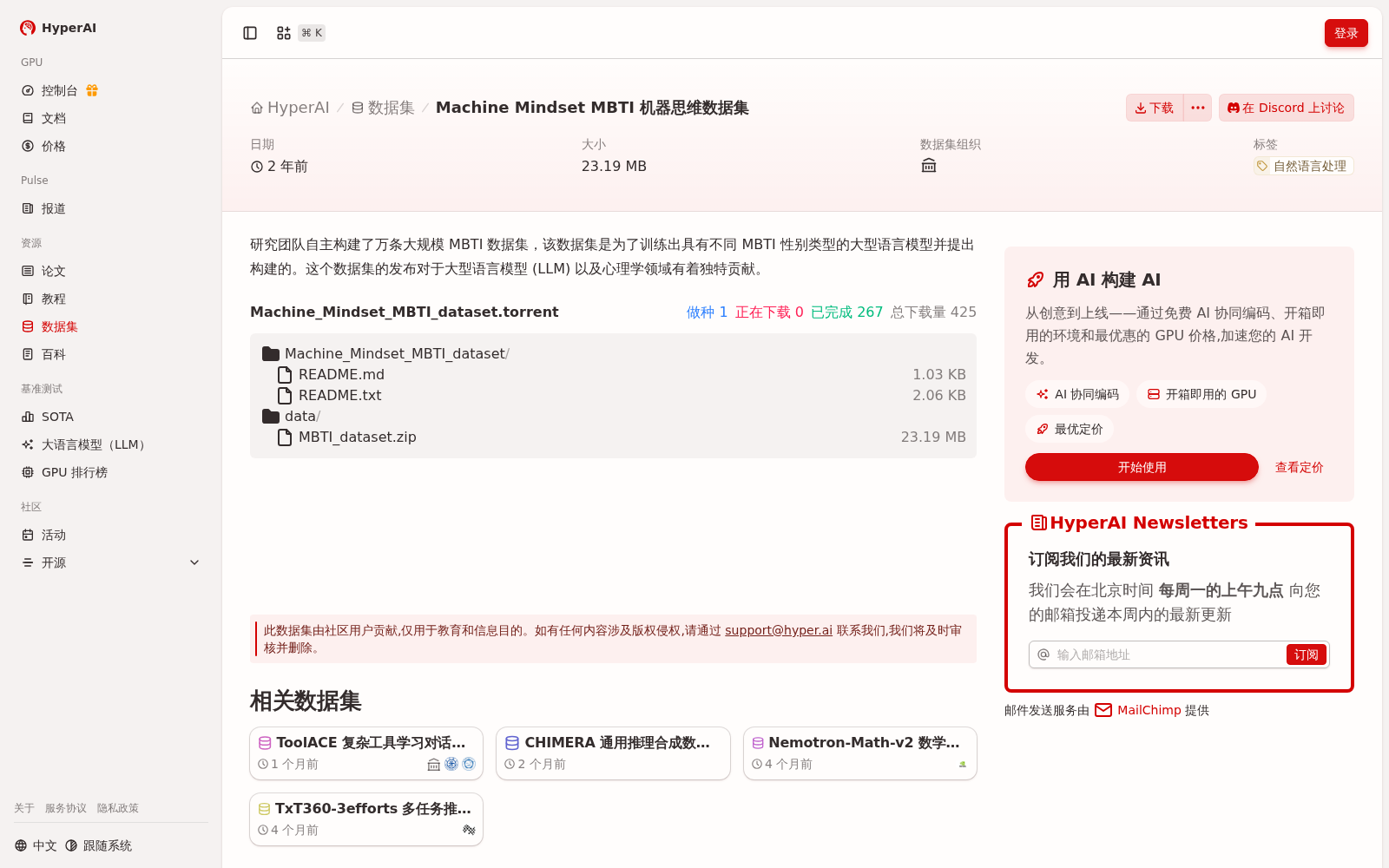1389x868 pixels.
Task: Open the three-dot more options menu
Action: pos(1198,108)
